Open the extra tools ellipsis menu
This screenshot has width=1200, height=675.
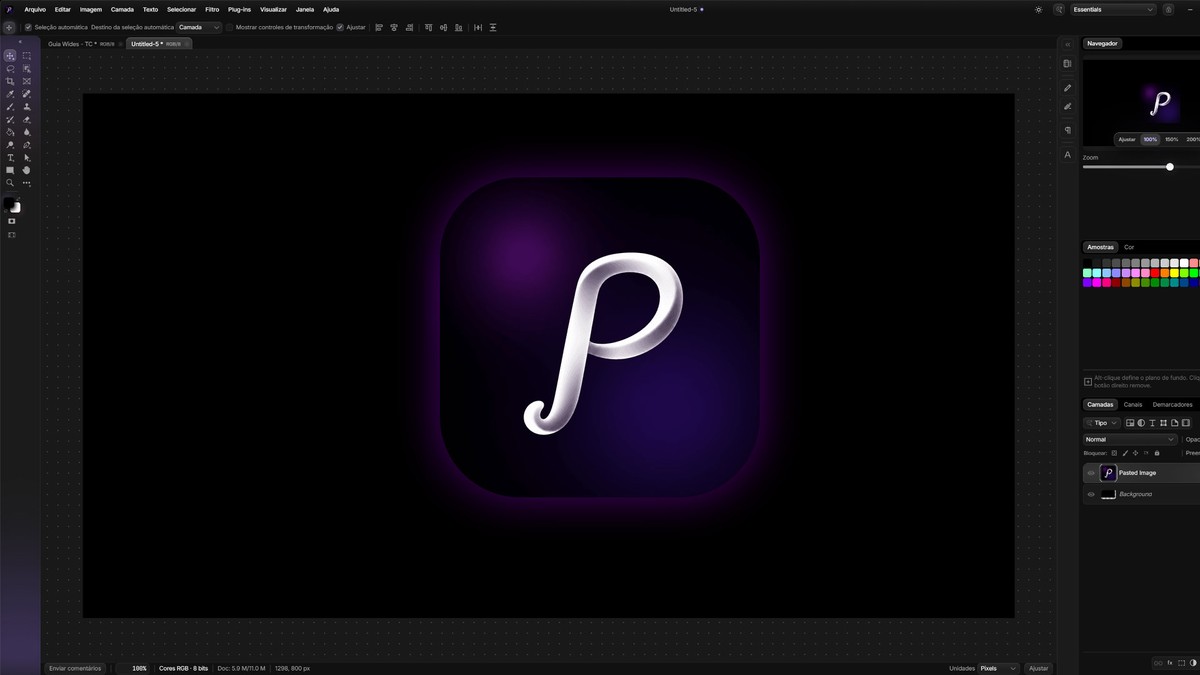[27, 183]
